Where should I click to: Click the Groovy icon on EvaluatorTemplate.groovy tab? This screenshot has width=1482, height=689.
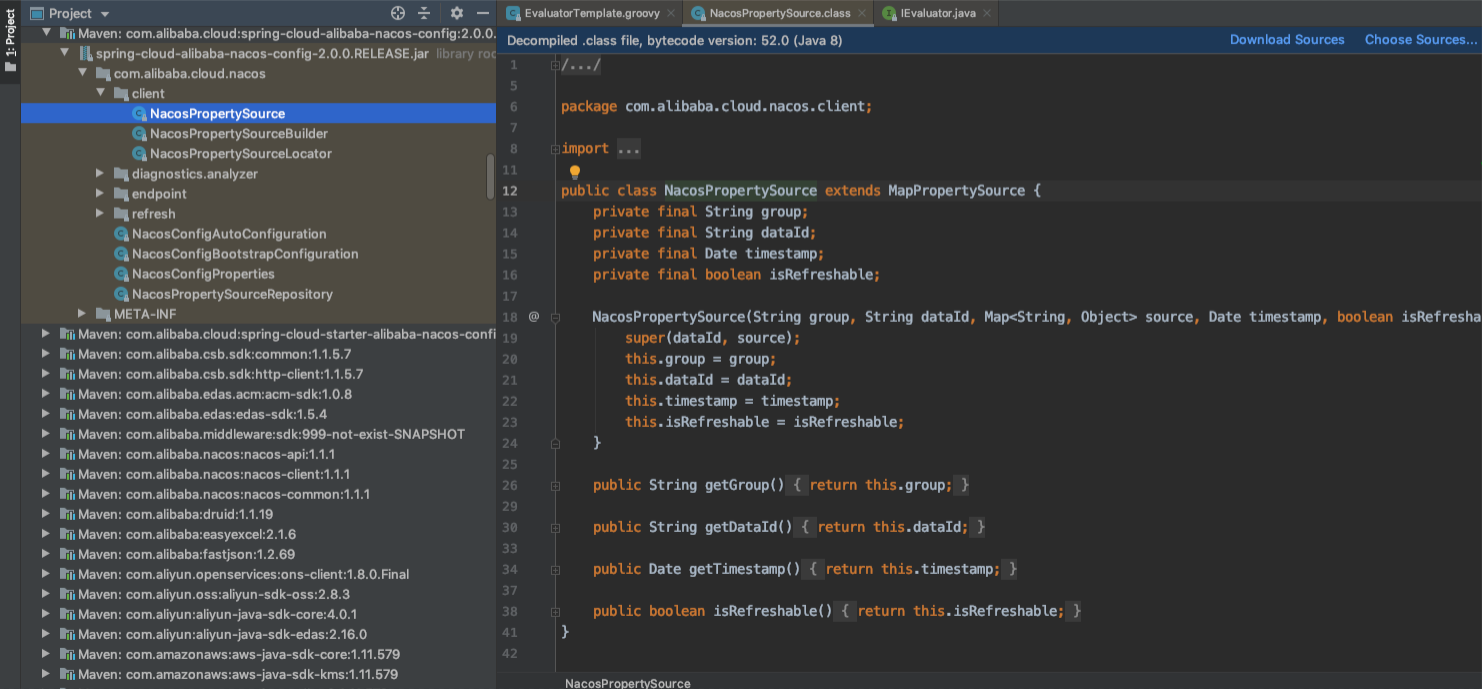point(513,15)
